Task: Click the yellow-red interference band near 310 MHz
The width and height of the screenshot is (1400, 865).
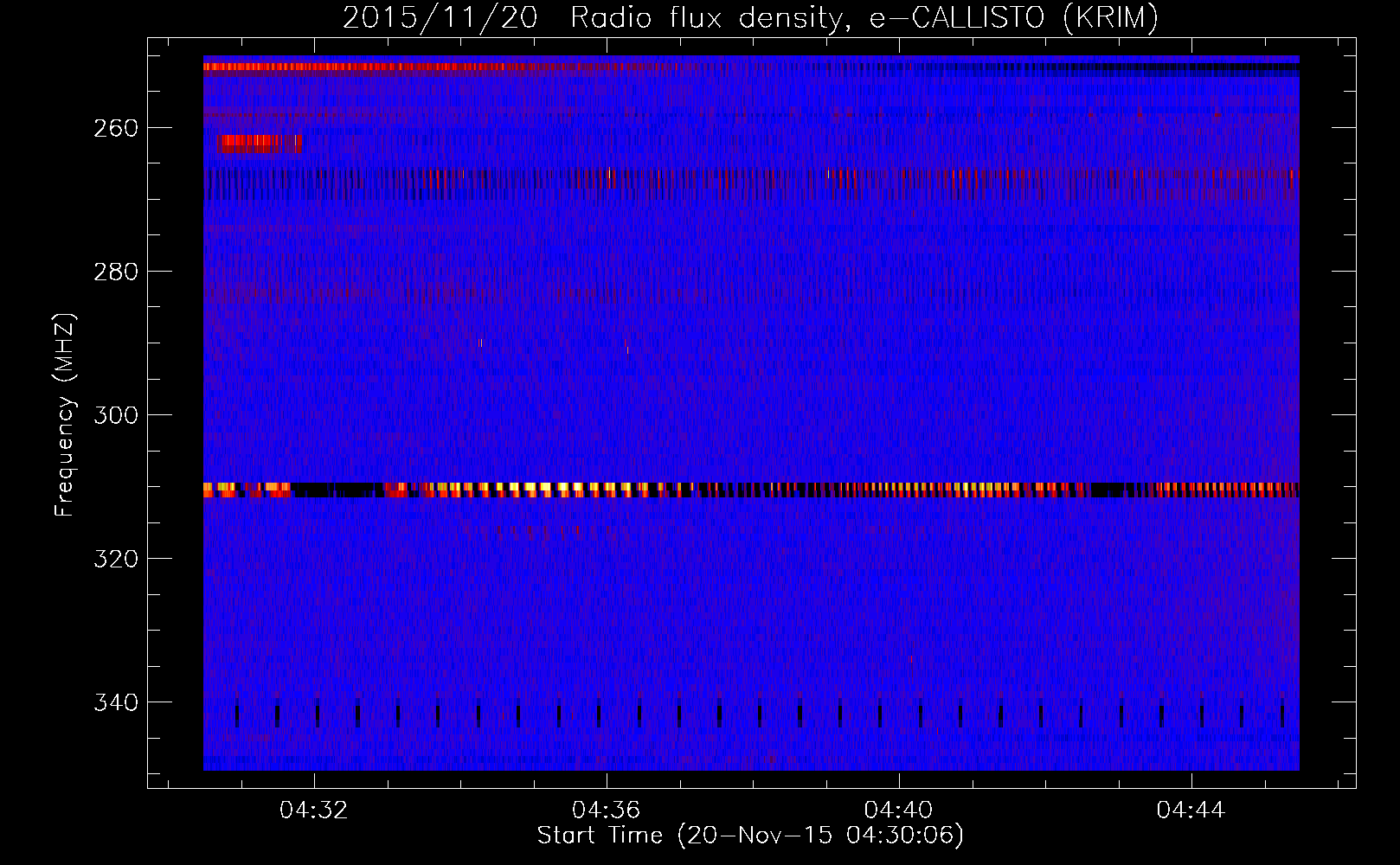Action: tap(751, 490)
